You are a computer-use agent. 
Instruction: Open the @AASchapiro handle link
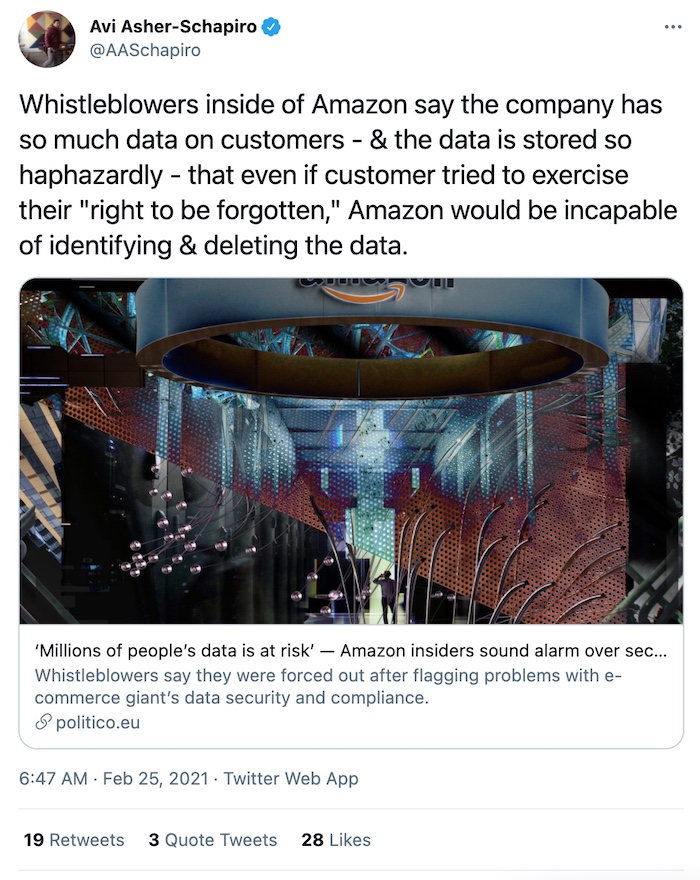pos(145,51)
